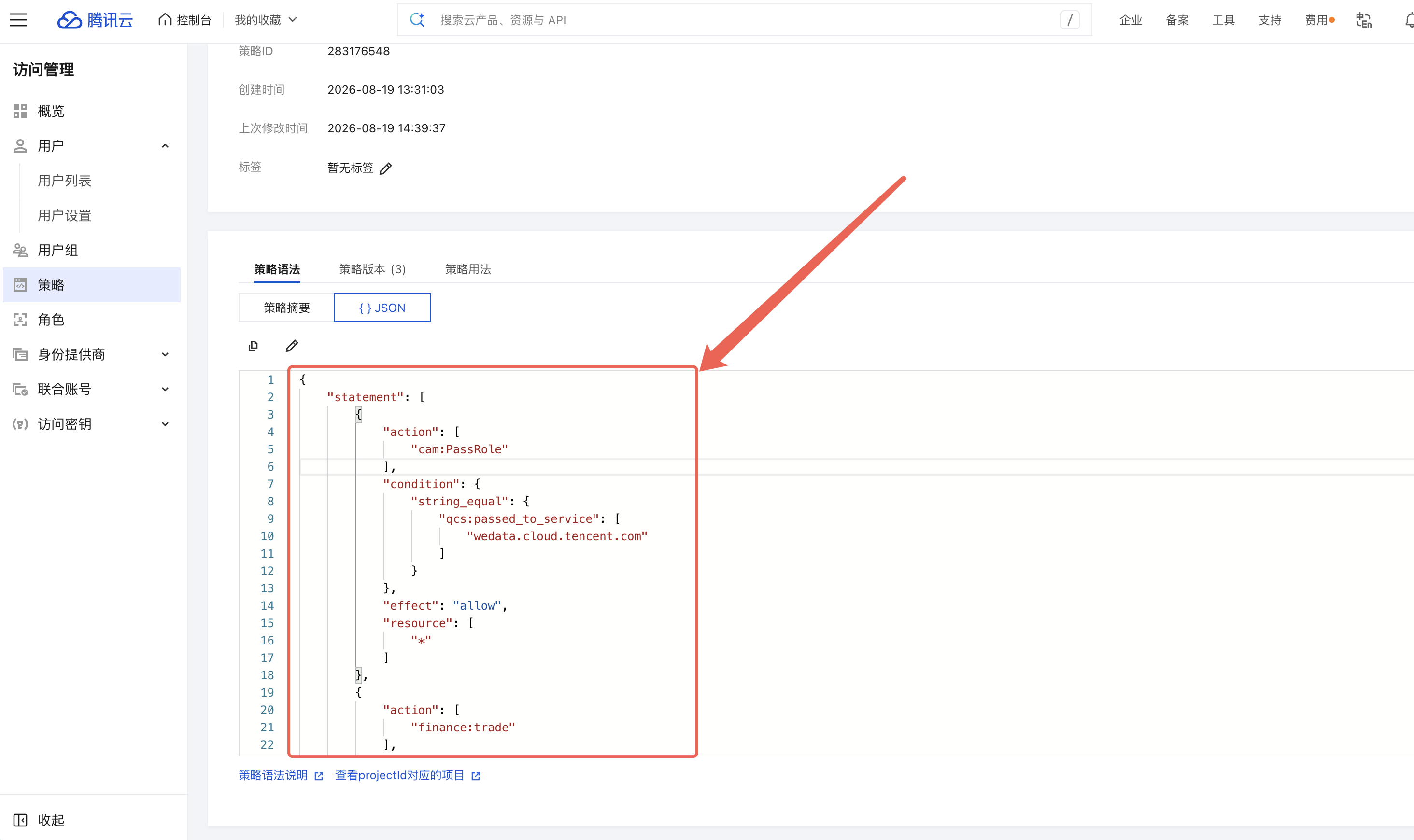Viewport: 1414px width, 840px height.
Task: Open the 控制台 console home
Action: (184, 20)
